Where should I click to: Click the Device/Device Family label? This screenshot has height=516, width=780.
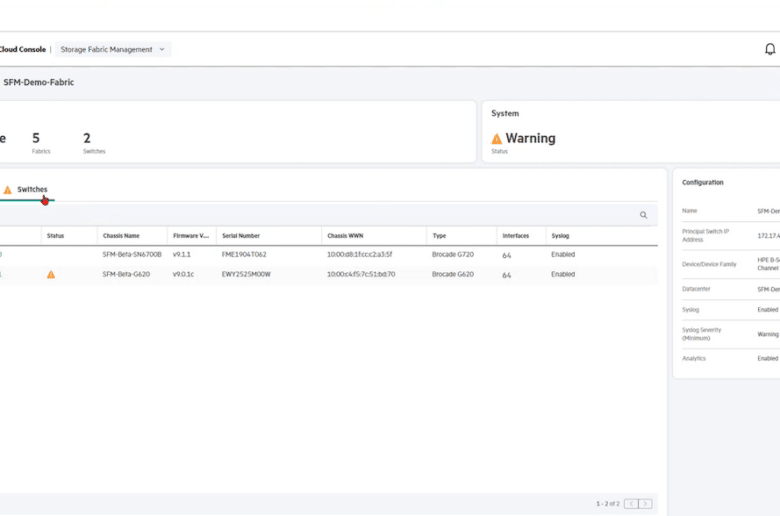(709, 264)
